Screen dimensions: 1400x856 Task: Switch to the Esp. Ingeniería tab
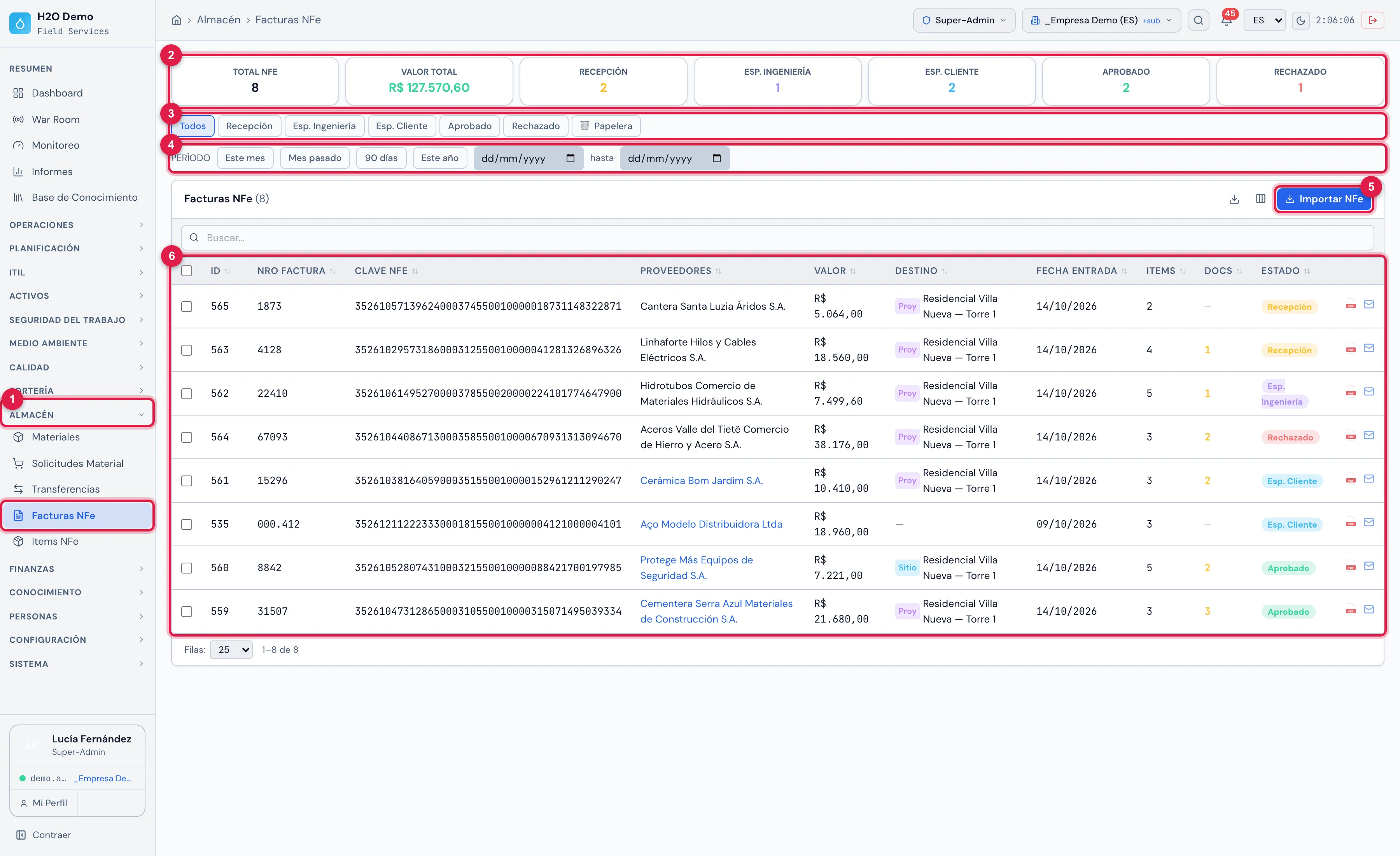click(324, 126)
